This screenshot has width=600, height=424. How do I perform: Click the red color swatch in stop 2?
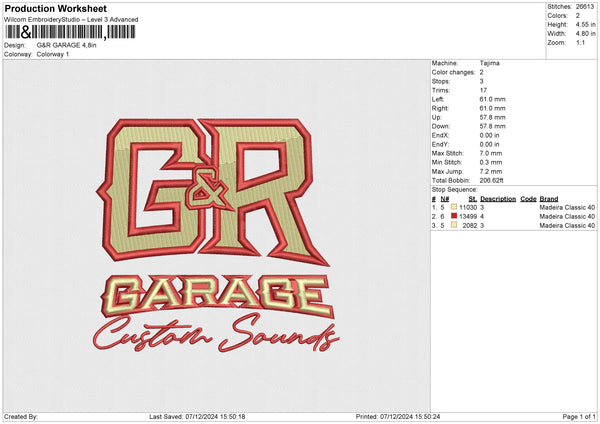453,216
